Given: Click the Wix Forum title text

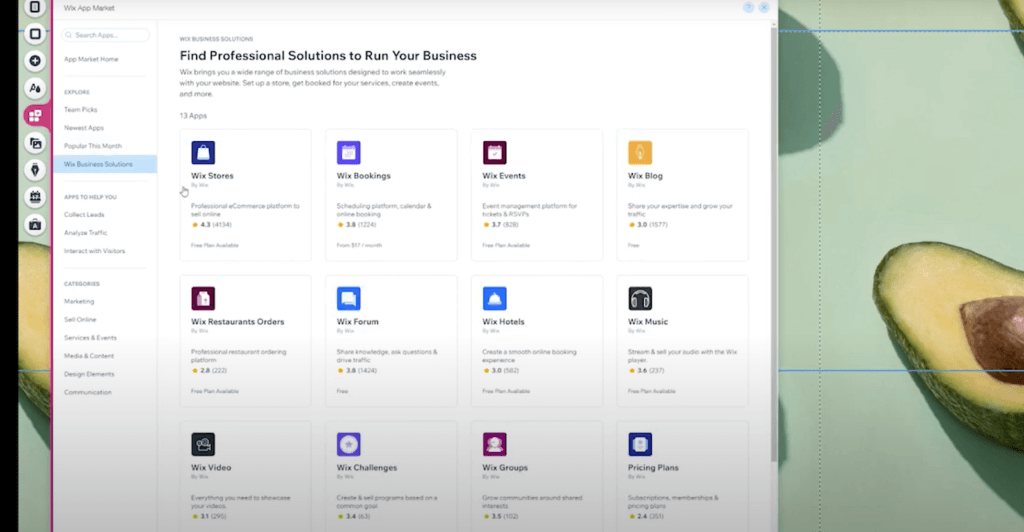Looking at the screenshot, I should pos(358,322).
